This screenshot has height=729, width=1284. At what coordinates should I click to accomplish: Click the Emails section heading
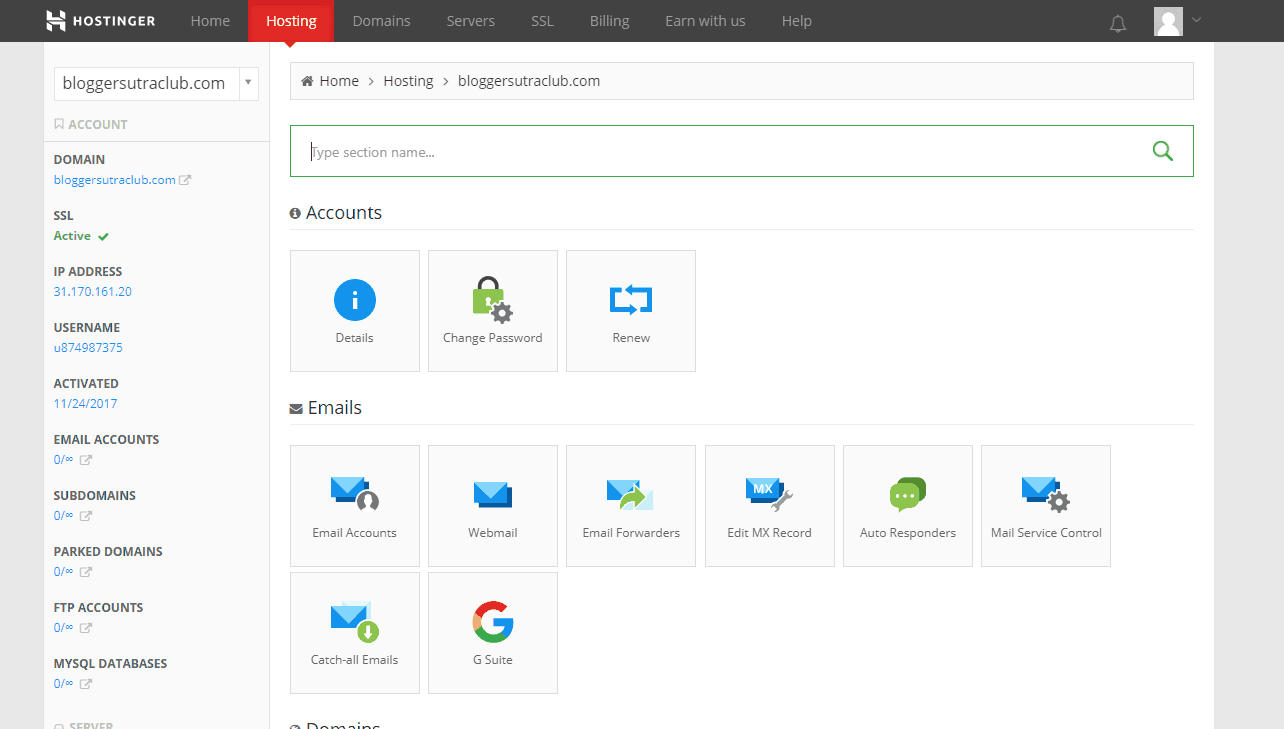[335, 408]
